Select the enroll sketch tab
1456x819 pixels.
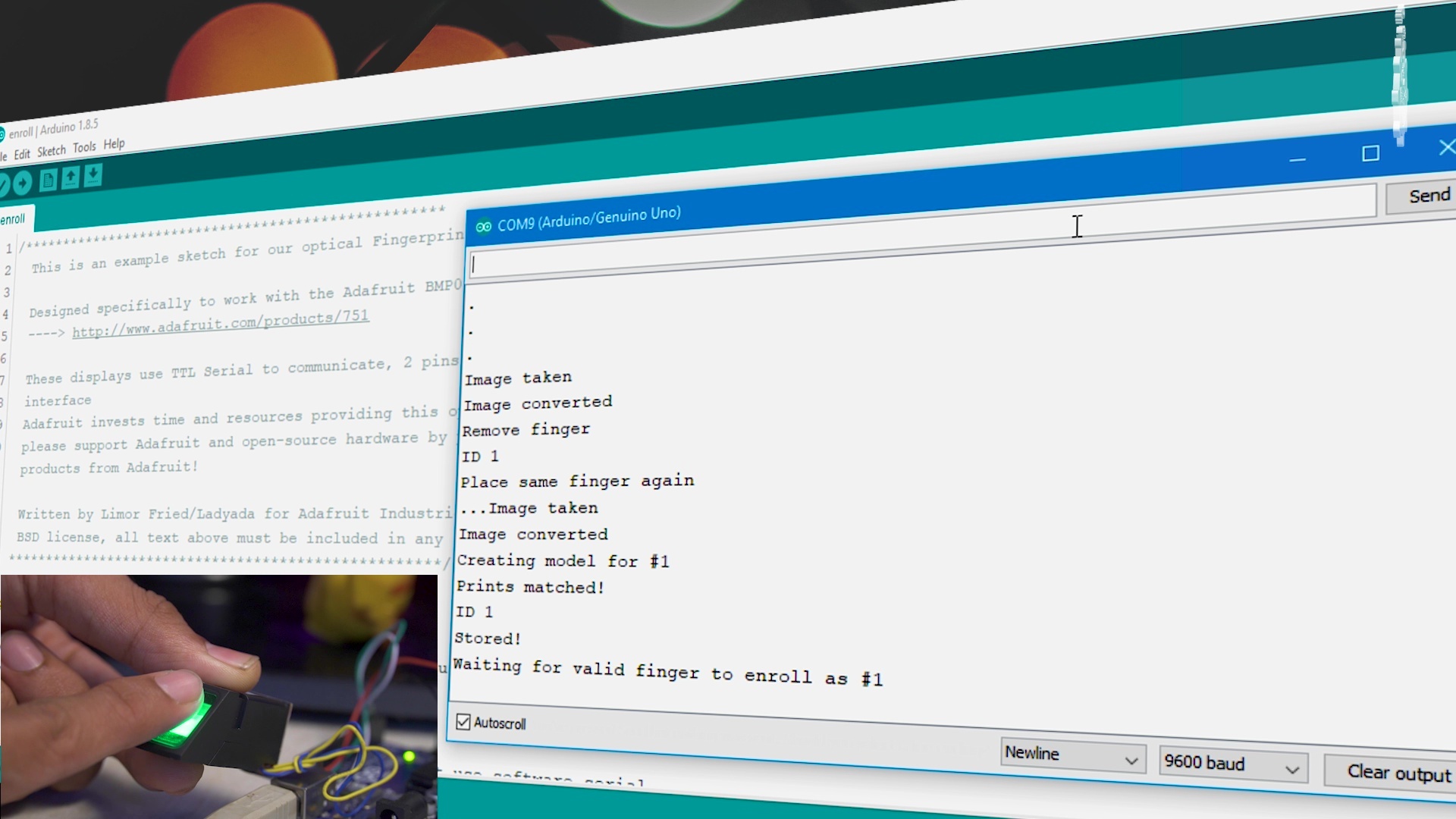pos(14,219)
